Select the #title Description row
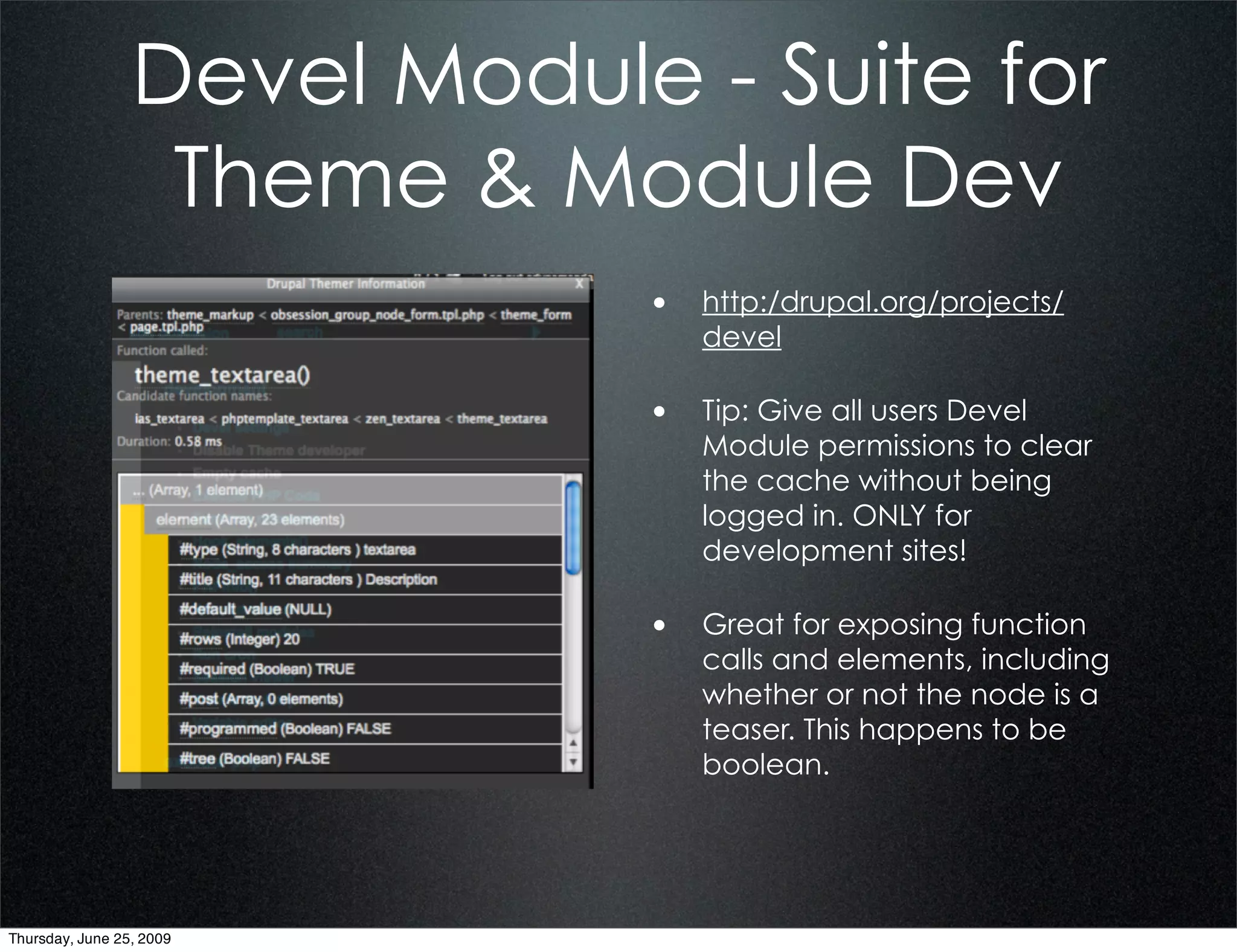Image resolution: width=1237 pixels, height=952 pixels. point(308,579)
